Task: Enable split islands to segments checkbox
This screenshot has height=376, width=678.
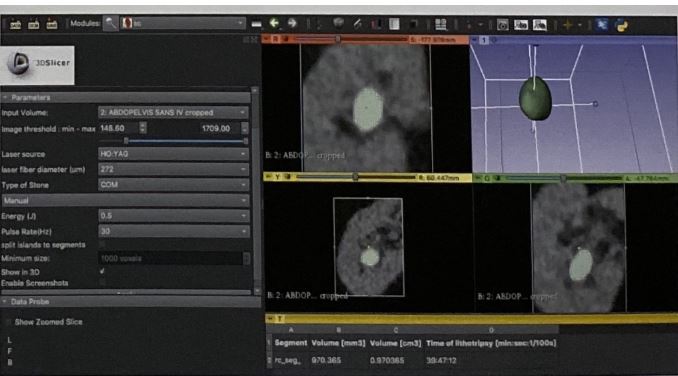Action: 102,245
